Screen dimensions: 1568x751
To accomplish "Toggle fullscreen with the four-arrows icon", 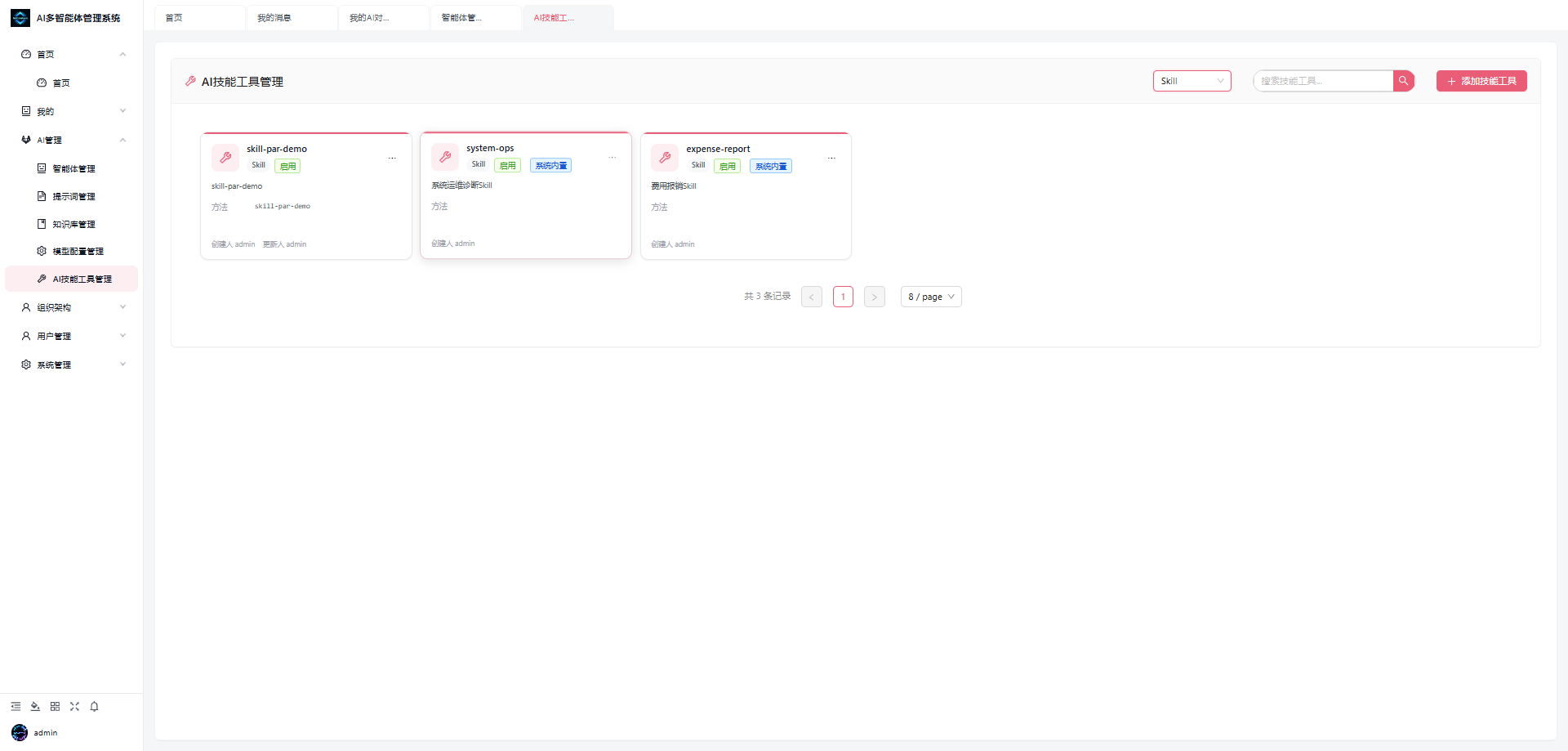I will (74, 706).
